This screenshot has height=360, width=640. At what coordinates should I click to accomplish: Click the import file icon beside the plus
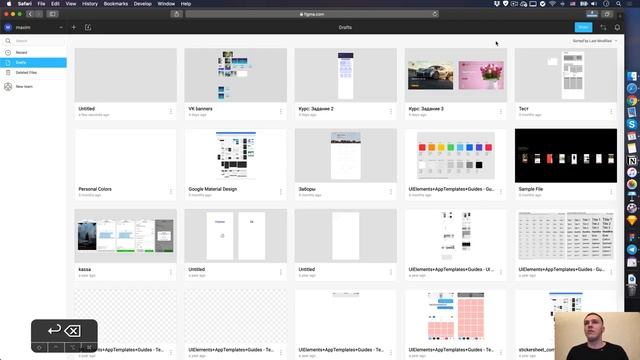[88, 27]
